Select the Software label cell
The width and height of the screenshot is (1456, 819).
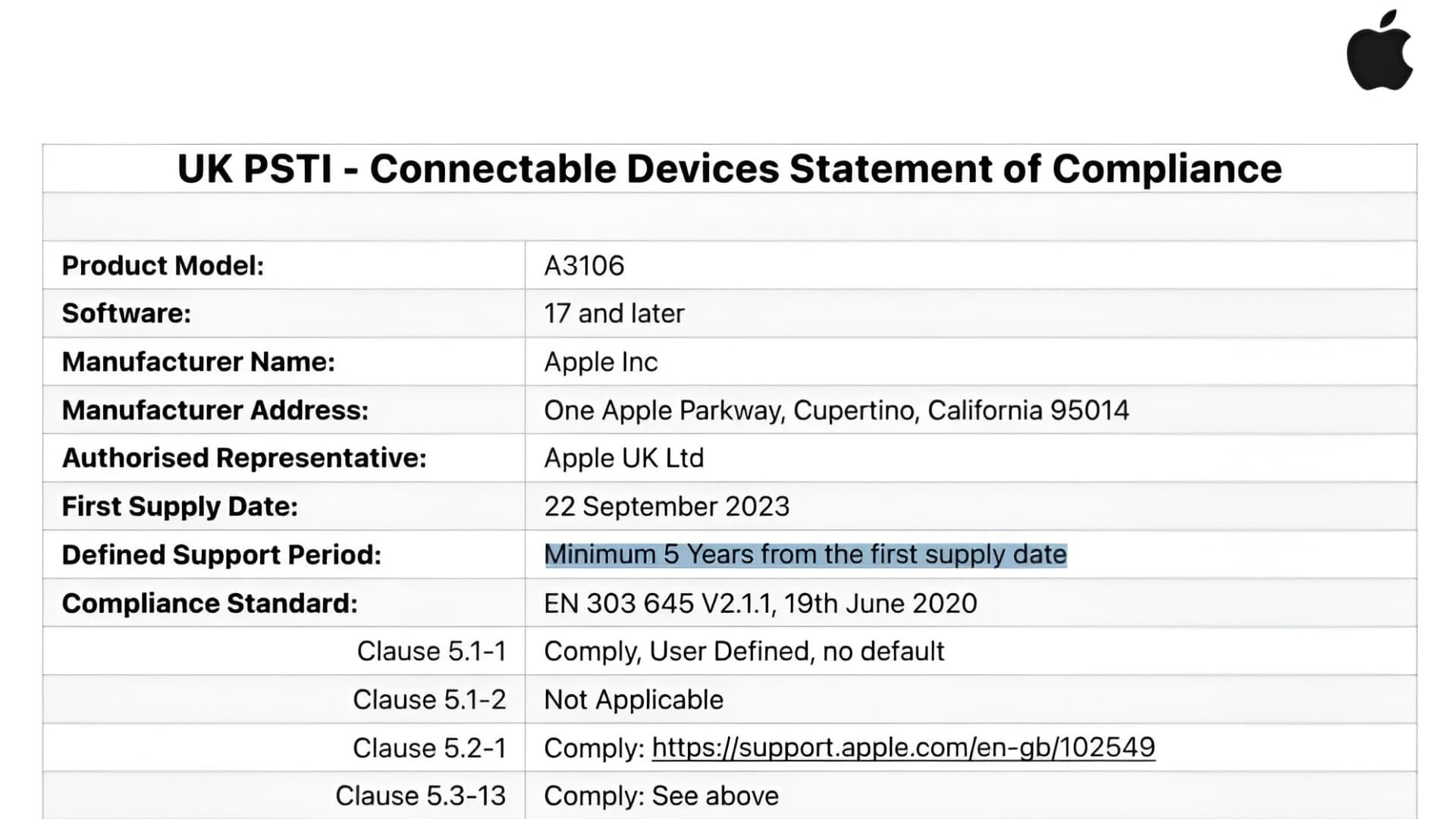click(126, 313)
